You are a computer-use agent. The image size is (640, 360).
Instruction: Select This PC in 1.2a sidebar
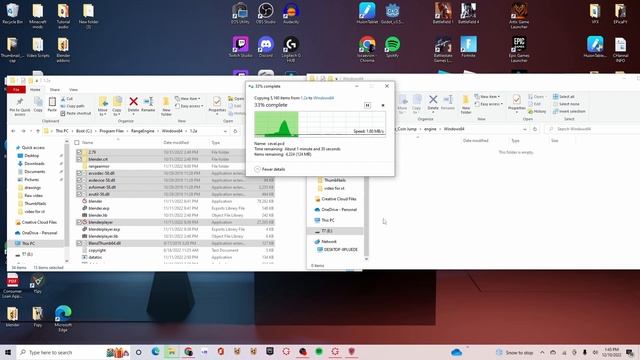point(28,244)
